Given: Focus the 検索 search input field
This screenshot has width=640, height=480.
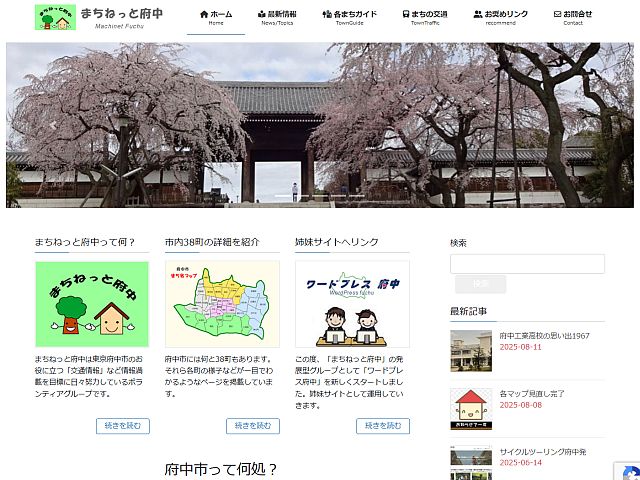Looking at the screenshot, I should (x=527, y=264).
